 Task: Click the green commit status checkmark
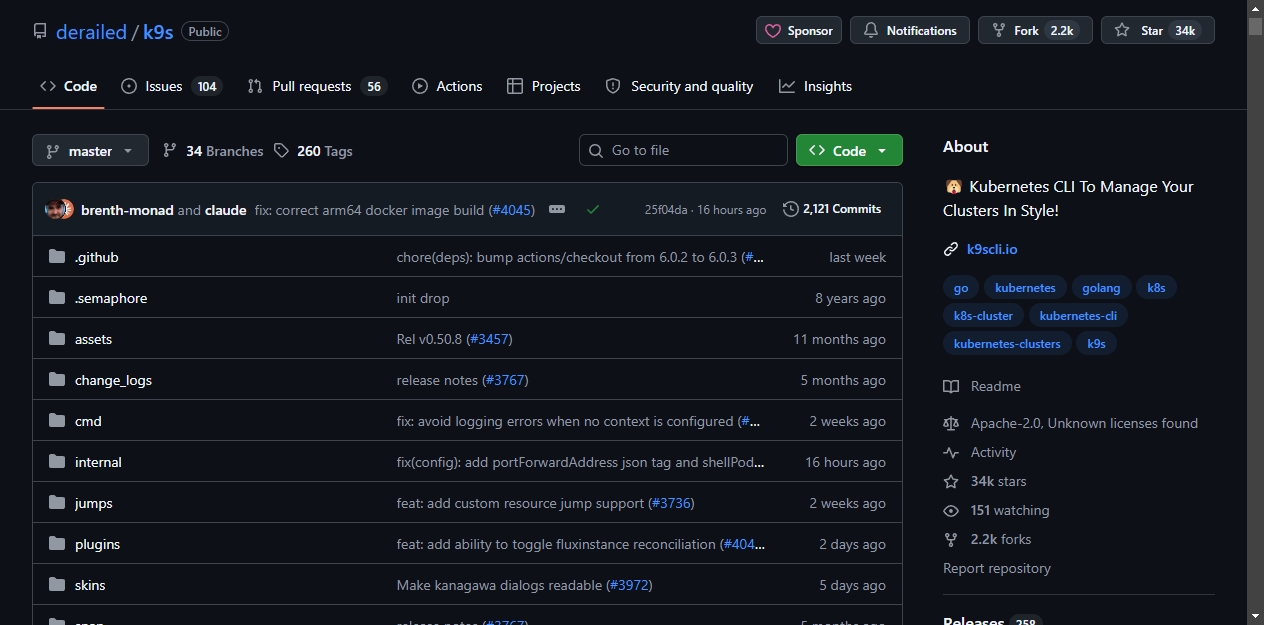coord(593,209)
